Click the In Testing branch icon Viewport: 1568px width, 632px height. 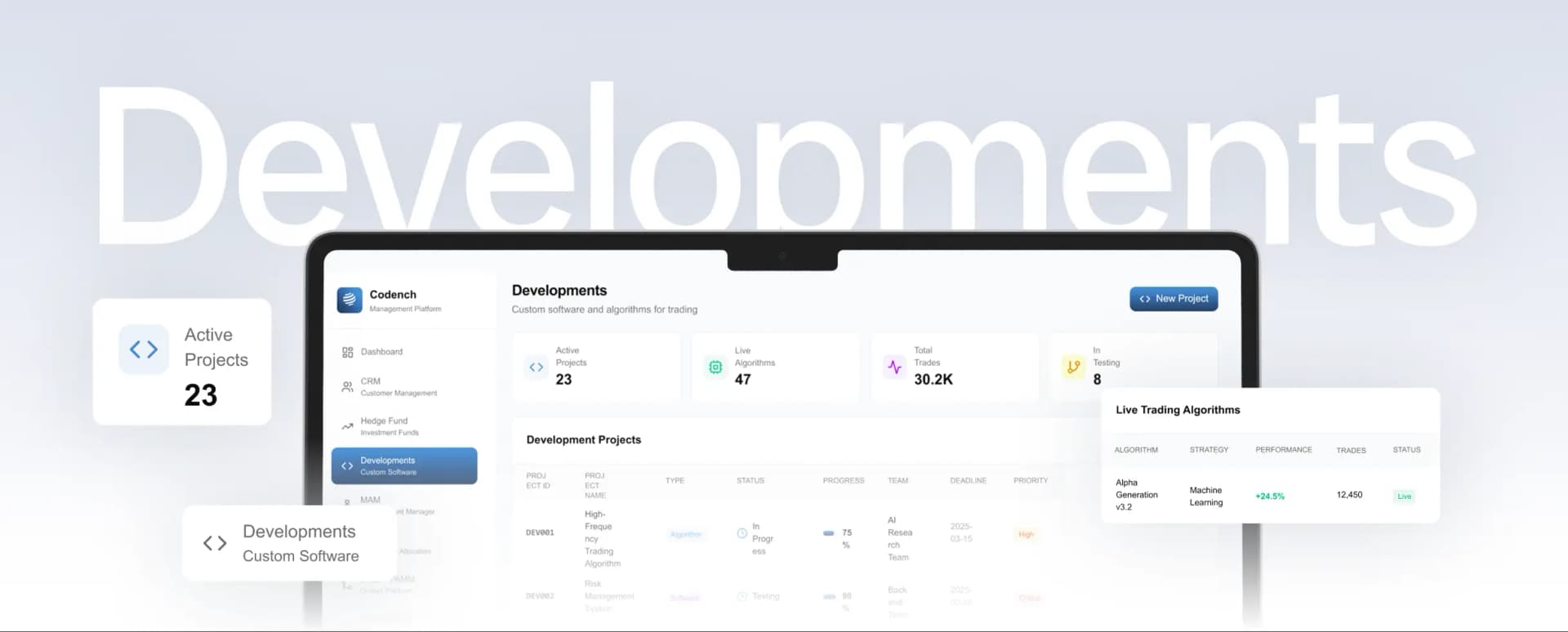pyautogui.click(x=1073, y=367)
